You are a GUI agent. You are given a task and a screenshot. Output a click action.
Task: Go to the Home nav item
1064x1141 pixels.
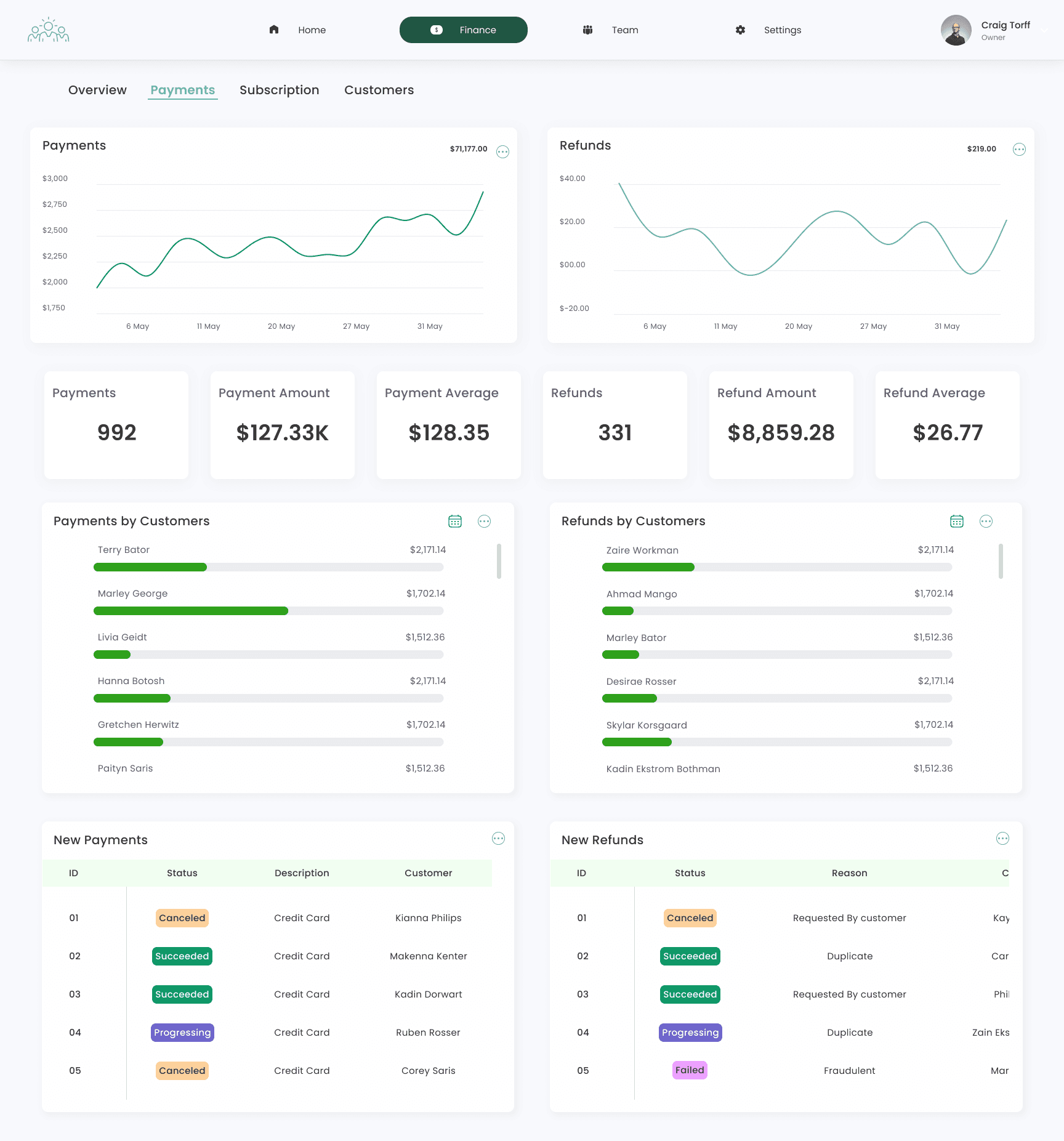[x=297, y=30]
